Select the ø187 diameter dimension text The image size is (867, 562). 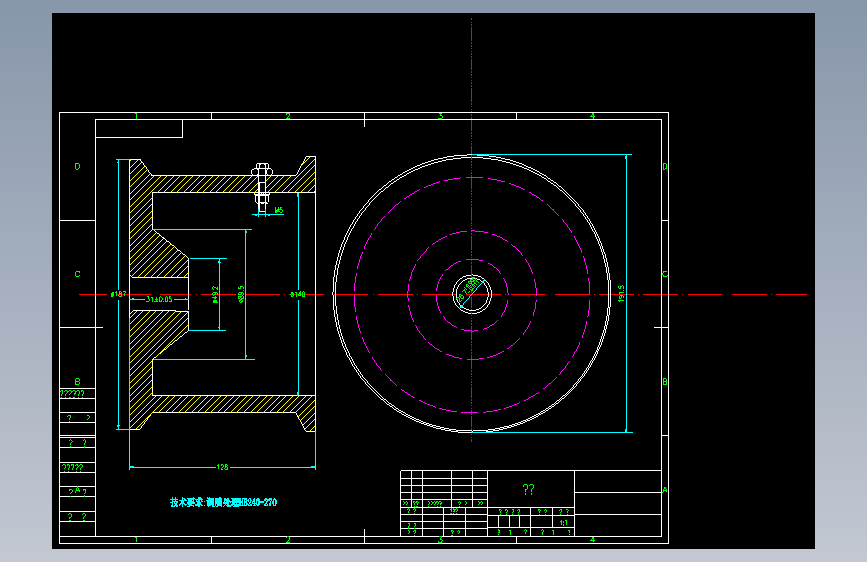tap(118, 294)
